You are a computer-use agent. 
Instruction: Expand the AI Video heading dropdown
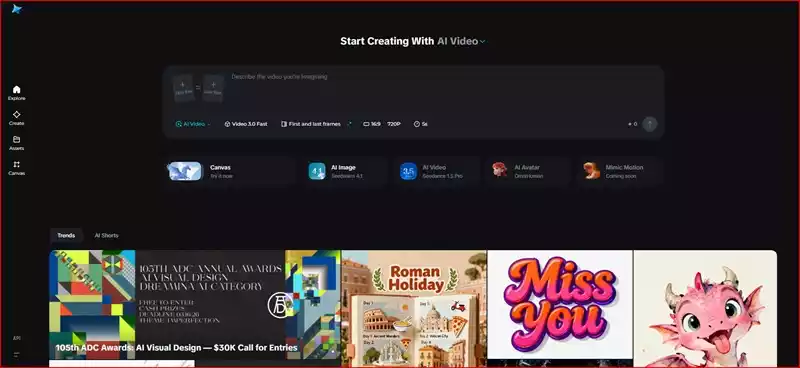tap(462, 41)
